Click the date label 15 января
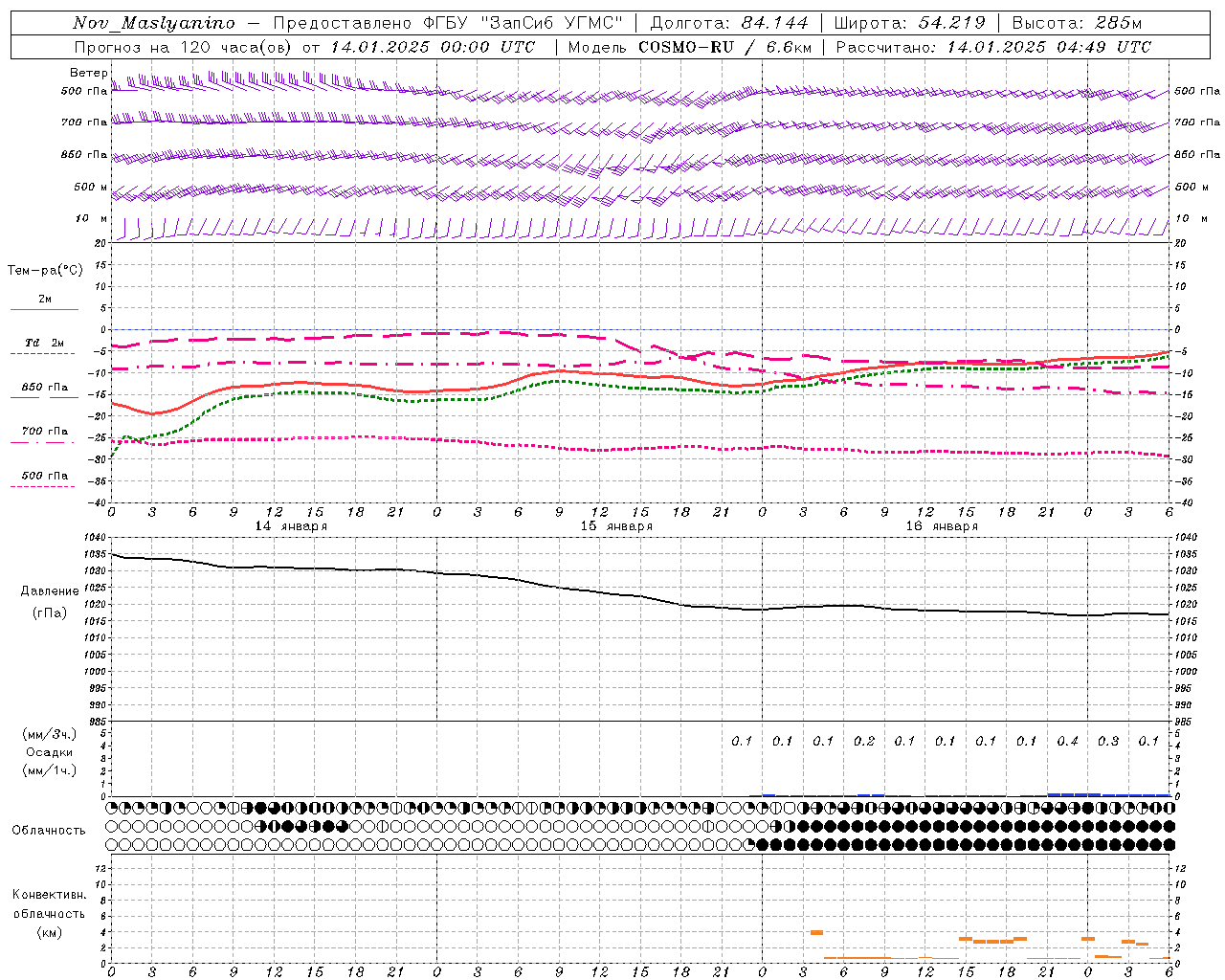The height and width of the screenshot is (980, 1225). [616, 526]
